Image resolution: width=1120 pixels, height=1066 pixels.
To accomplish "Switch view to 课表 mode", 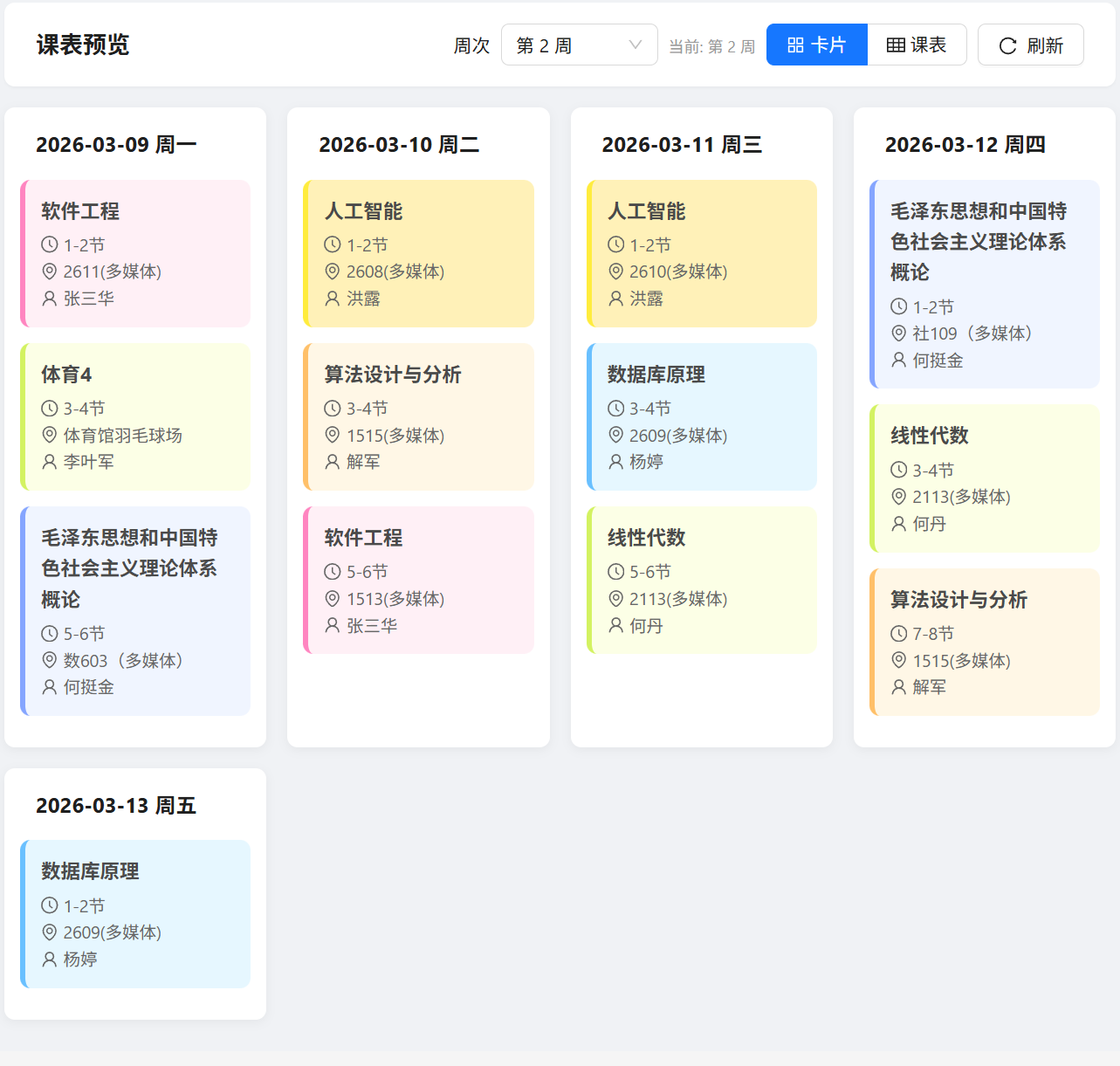I will tap(917, 45).
